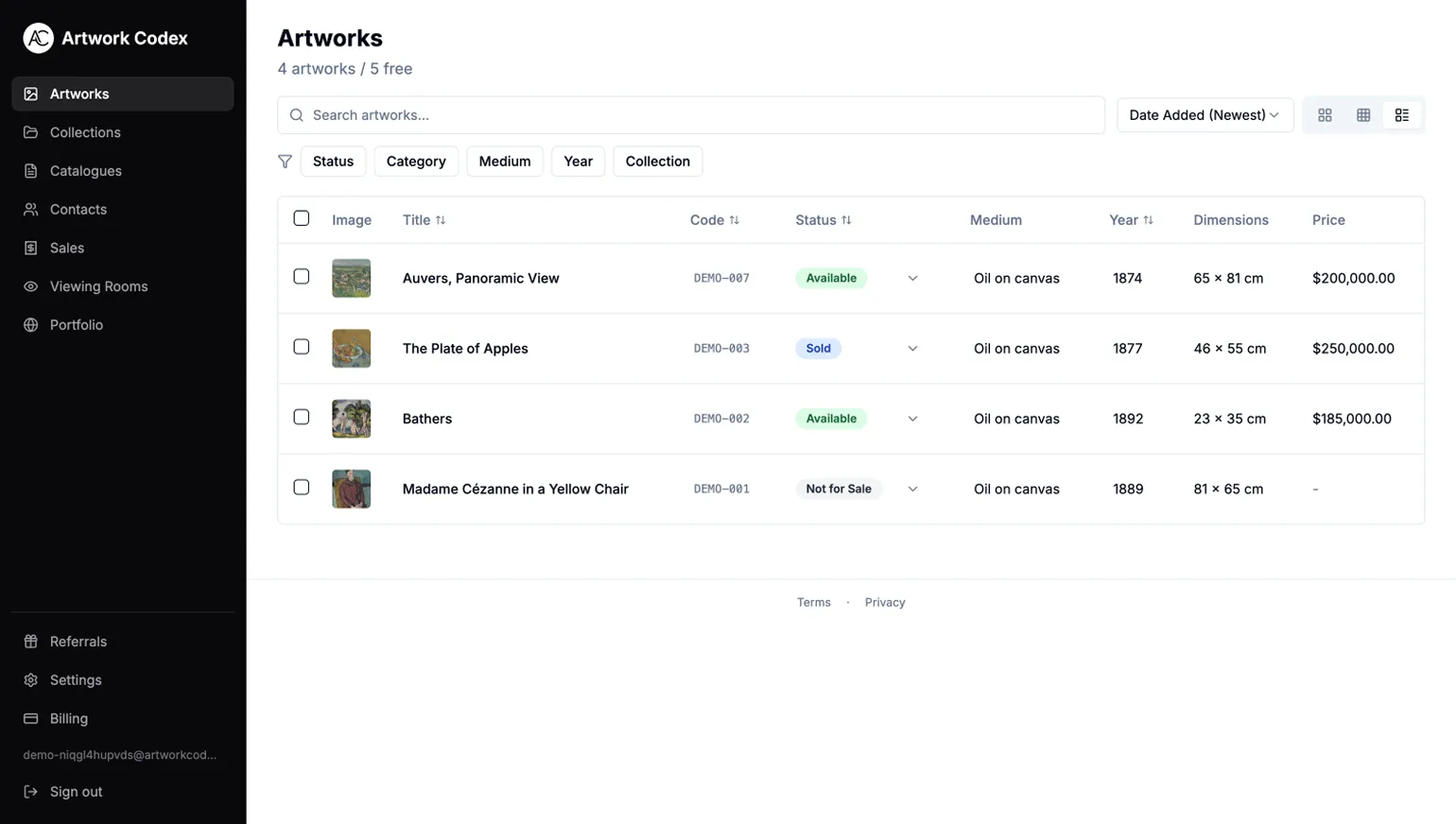The image size is (1456, 824).
Task: Open the Date Added (Newest) sort dropdown
Action: (1205, 115)
